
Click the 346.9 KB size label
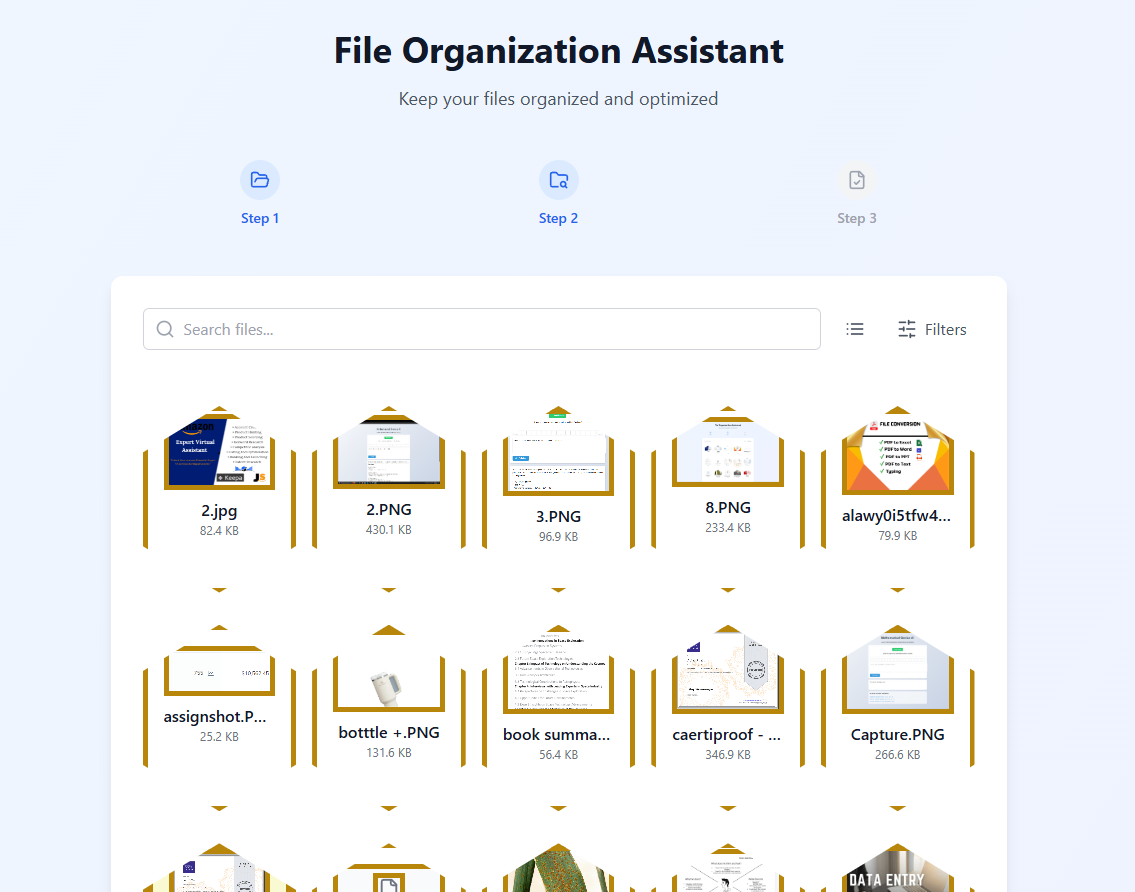[728, 755]
